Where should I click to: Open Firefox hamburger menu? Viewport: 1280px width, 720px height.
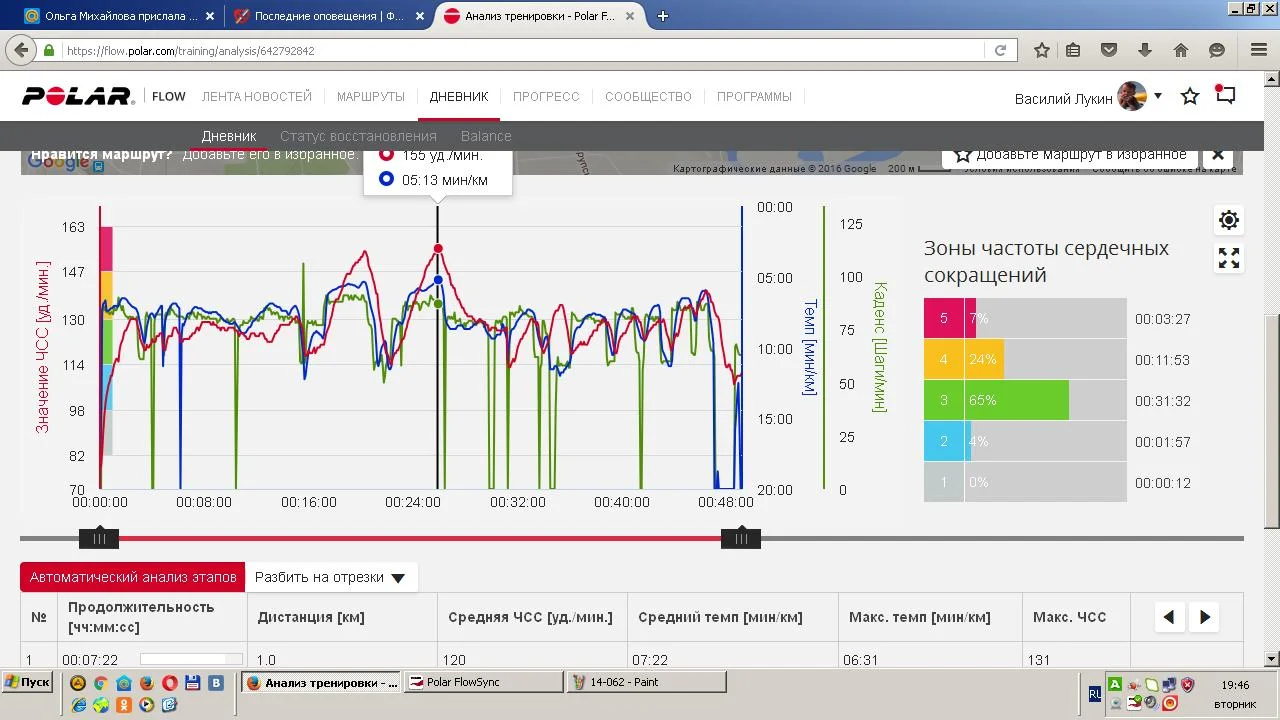click(x=1259, y=50)
